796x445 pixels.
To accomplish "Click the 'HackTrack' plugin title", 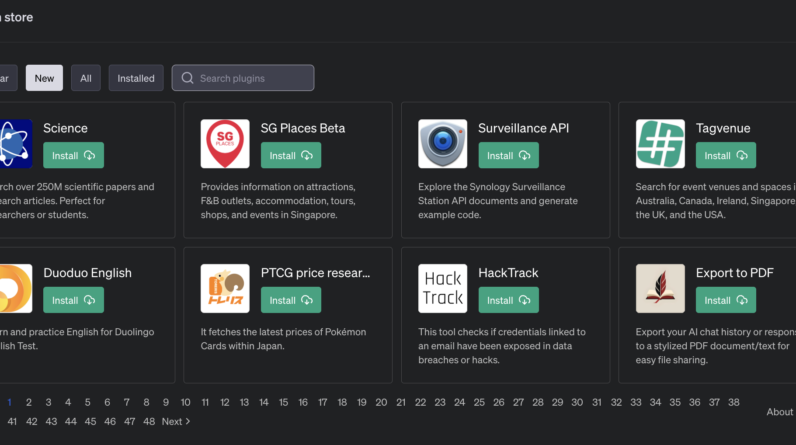I will pyautogui.click(x=508, y=273).
